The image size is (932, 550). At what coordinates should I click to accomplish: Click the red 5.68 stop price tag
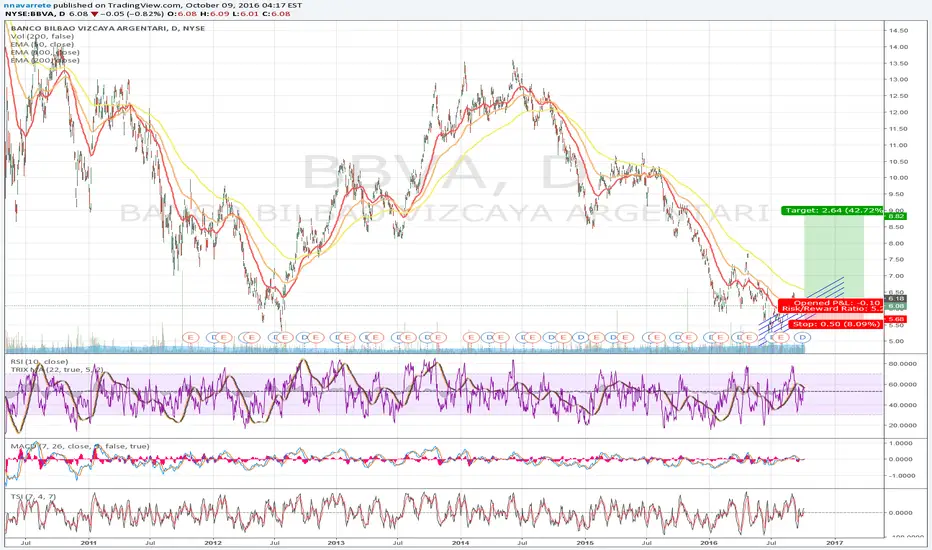tap(896, 319)
